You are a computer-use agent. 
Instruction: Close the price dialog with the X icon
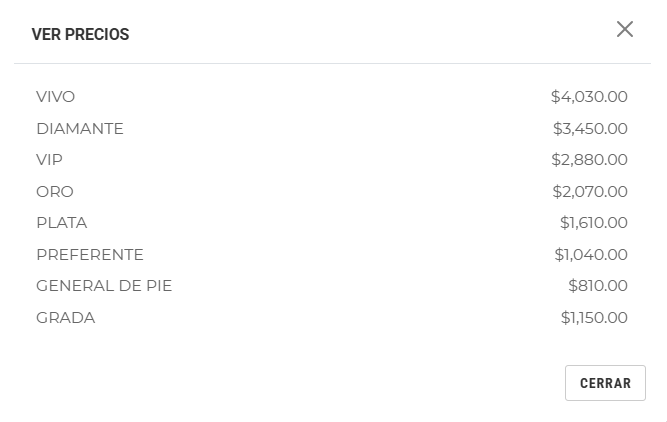625,30
